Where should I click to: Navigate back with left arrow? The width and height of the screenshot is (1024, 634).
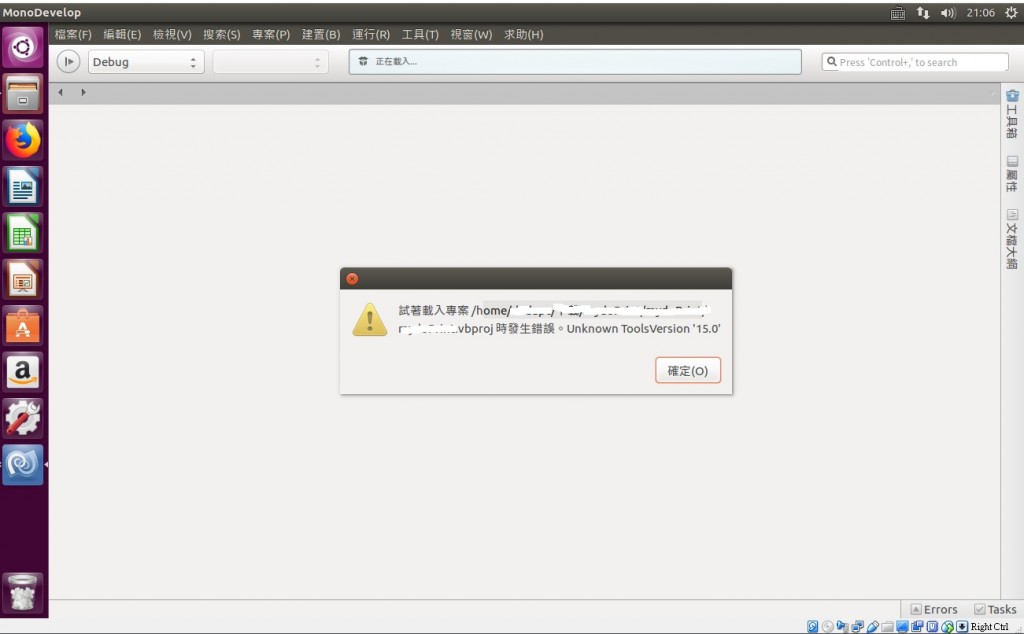pyautogui.click(x=60, y=92)
